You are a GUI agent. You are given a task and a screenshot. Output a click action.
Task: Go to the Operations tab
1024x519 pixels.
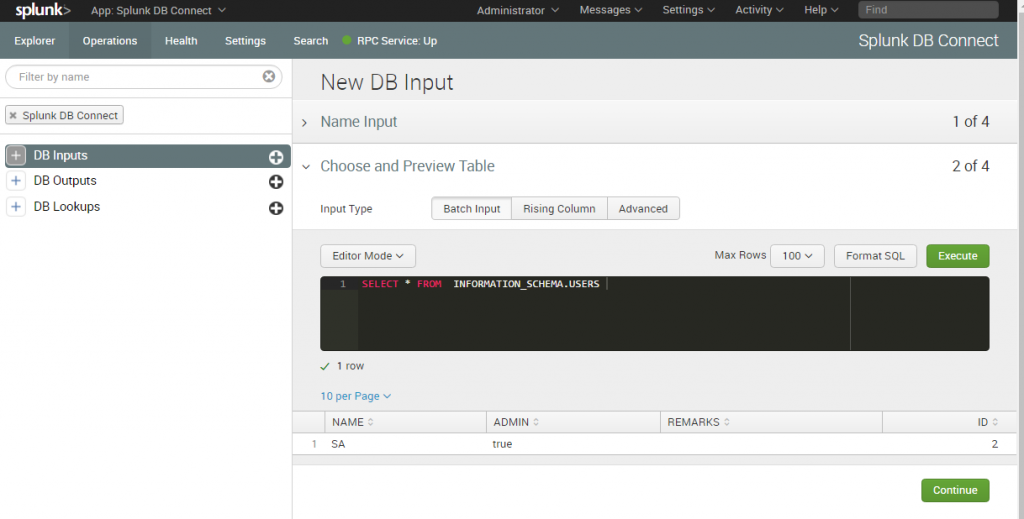coord(110,40)
